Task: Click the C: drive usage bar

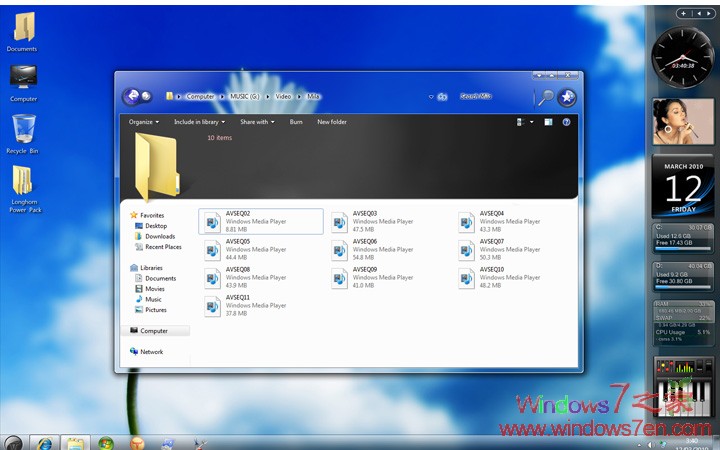Action: point(683,248)
